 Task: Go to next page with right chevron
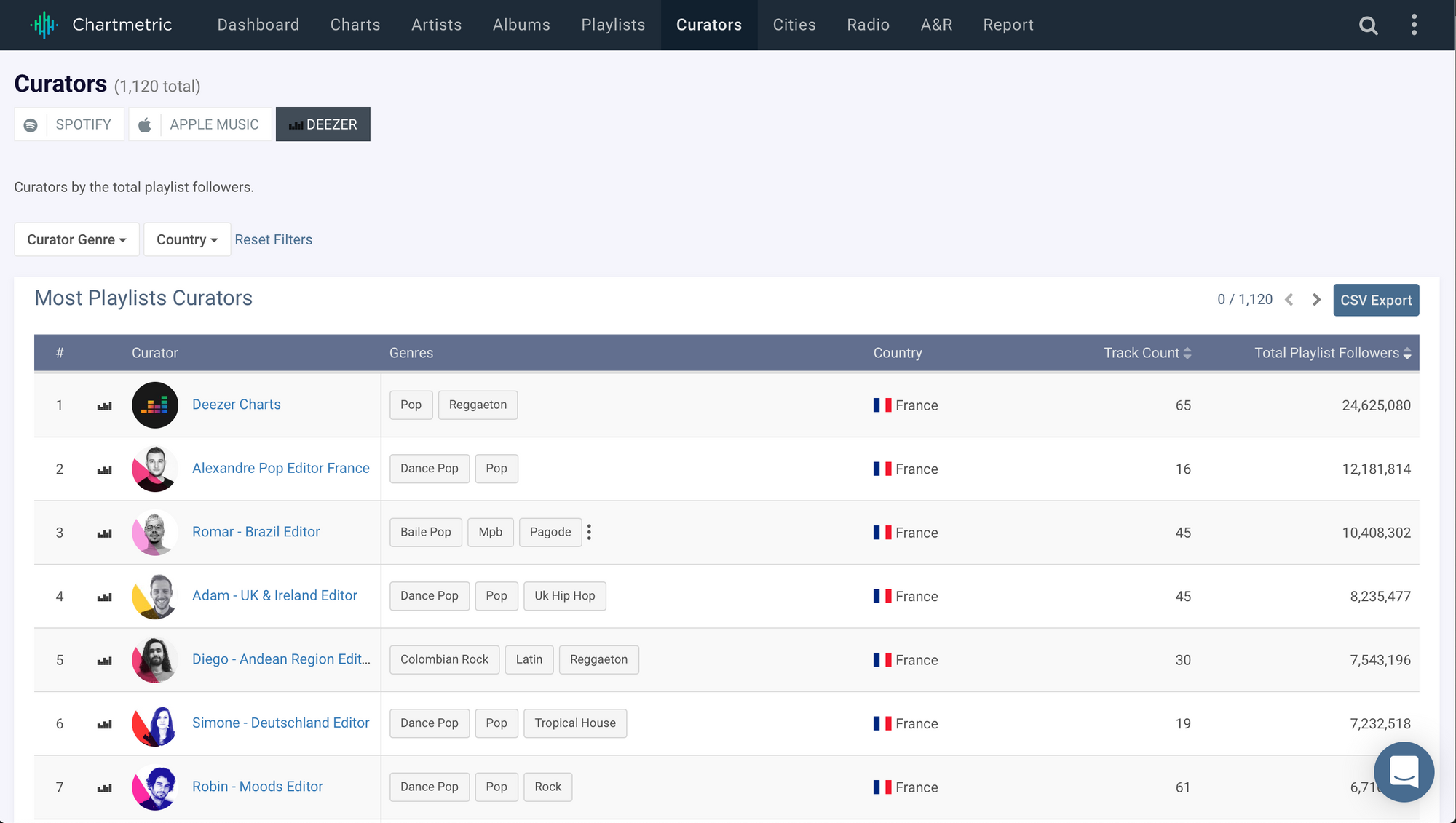(x=1316, y=300)
